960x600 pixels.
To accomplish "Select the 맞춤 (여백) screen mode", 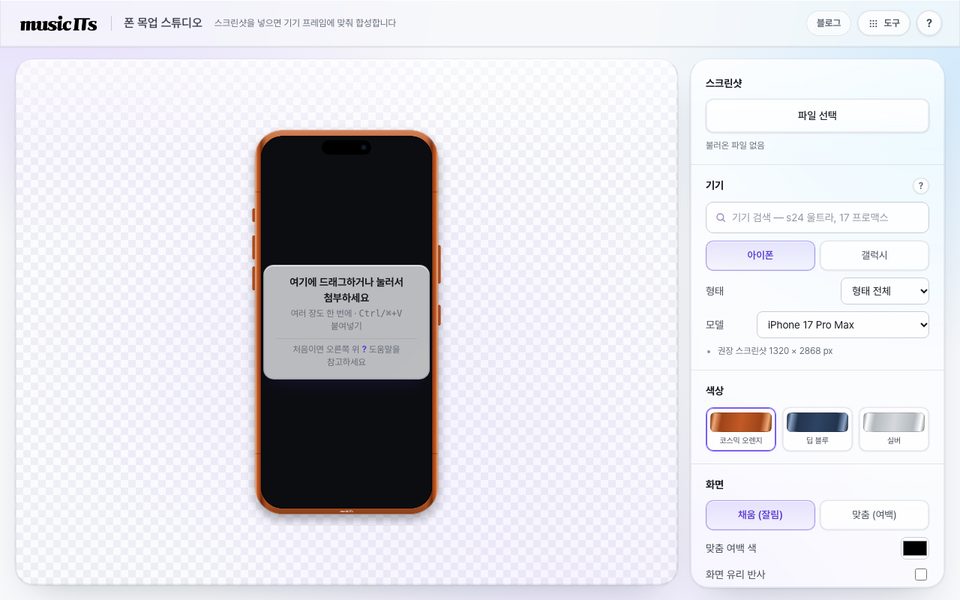I will [874, 515].
